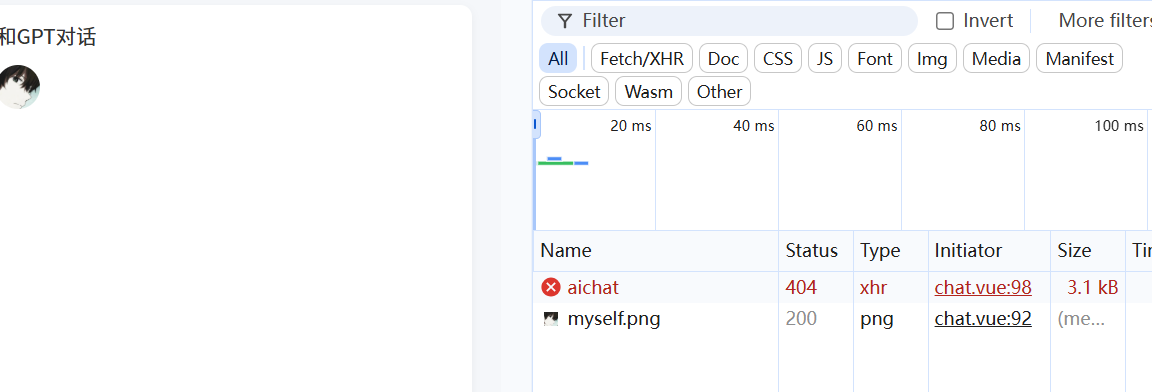Click the green bar in timeline overview
The height and width of the screenshot is (392, 1152).
pyautogui.click(x=555, y=163)
